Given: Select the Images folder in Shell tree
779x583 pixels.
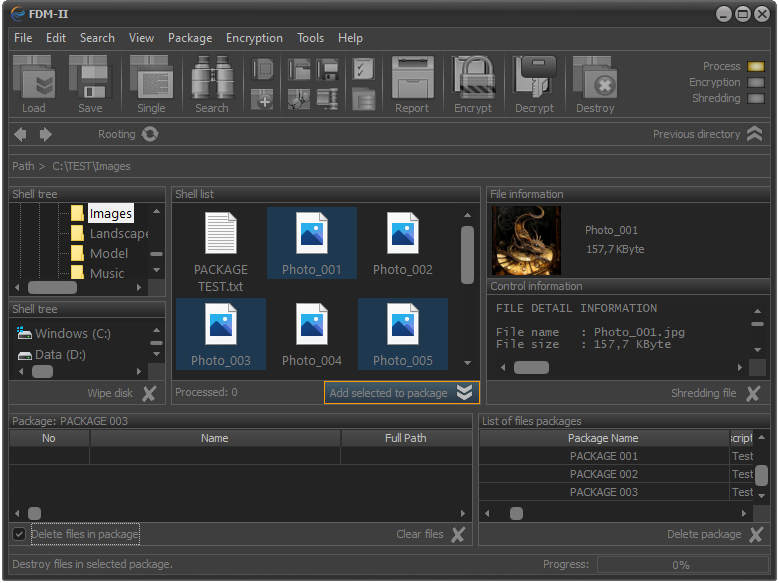Looking at the screenshot, I should coord(102,214).
